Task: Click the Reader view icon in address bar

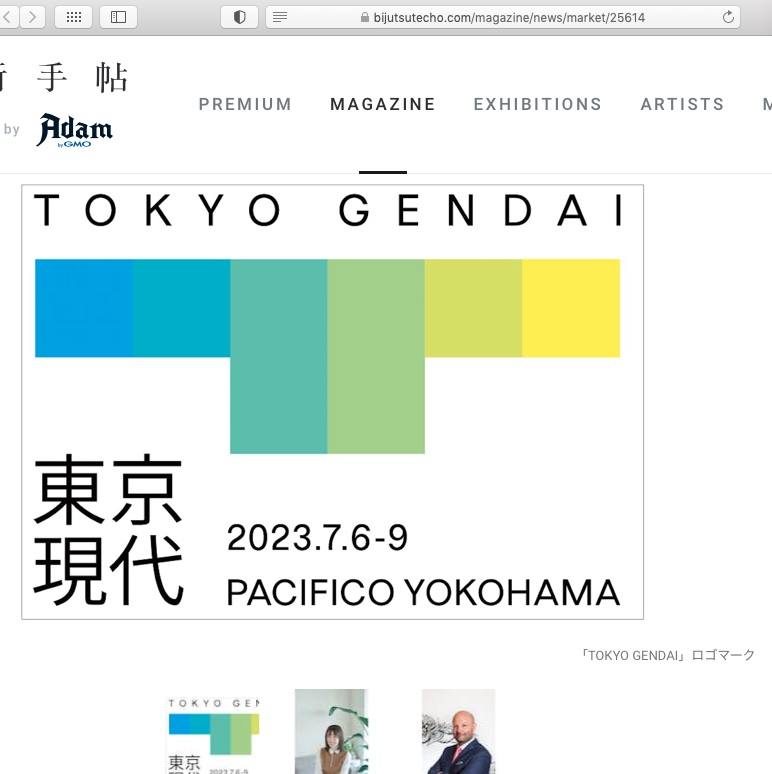Action: coord(280,17)
